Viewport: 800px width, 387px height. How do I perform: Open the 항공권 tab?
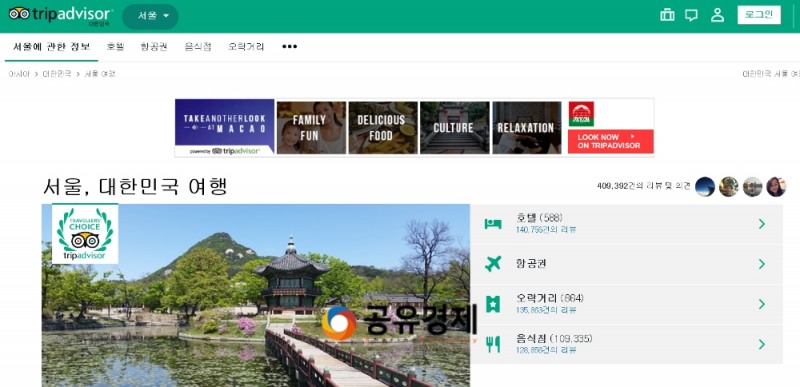pyautogui.click(x=154, y=46)
